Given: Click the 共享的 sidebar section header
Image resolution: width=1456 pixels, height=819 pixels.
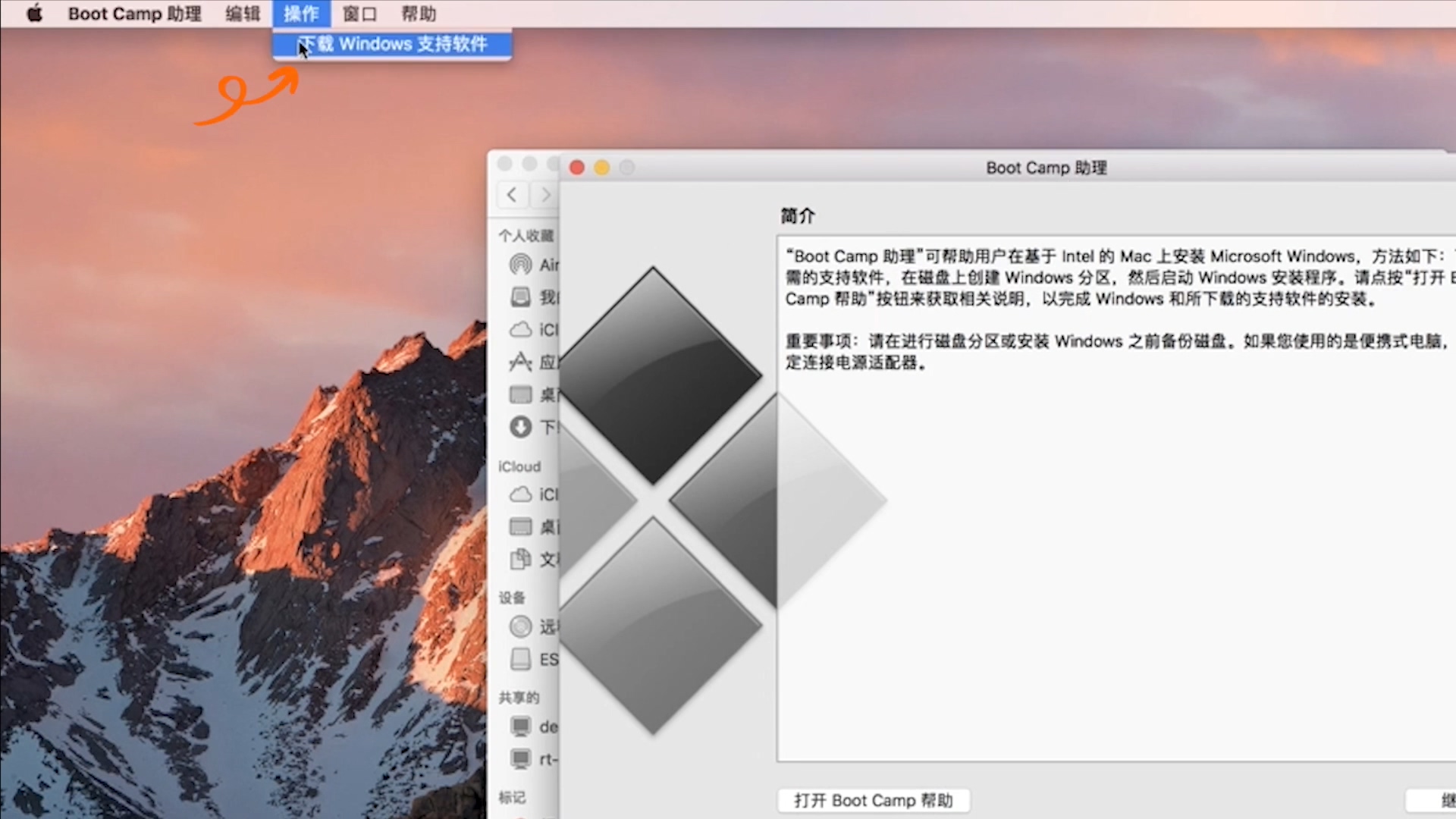Looking at the screenshot, I should pyautogui.click(x=519, y=698).
